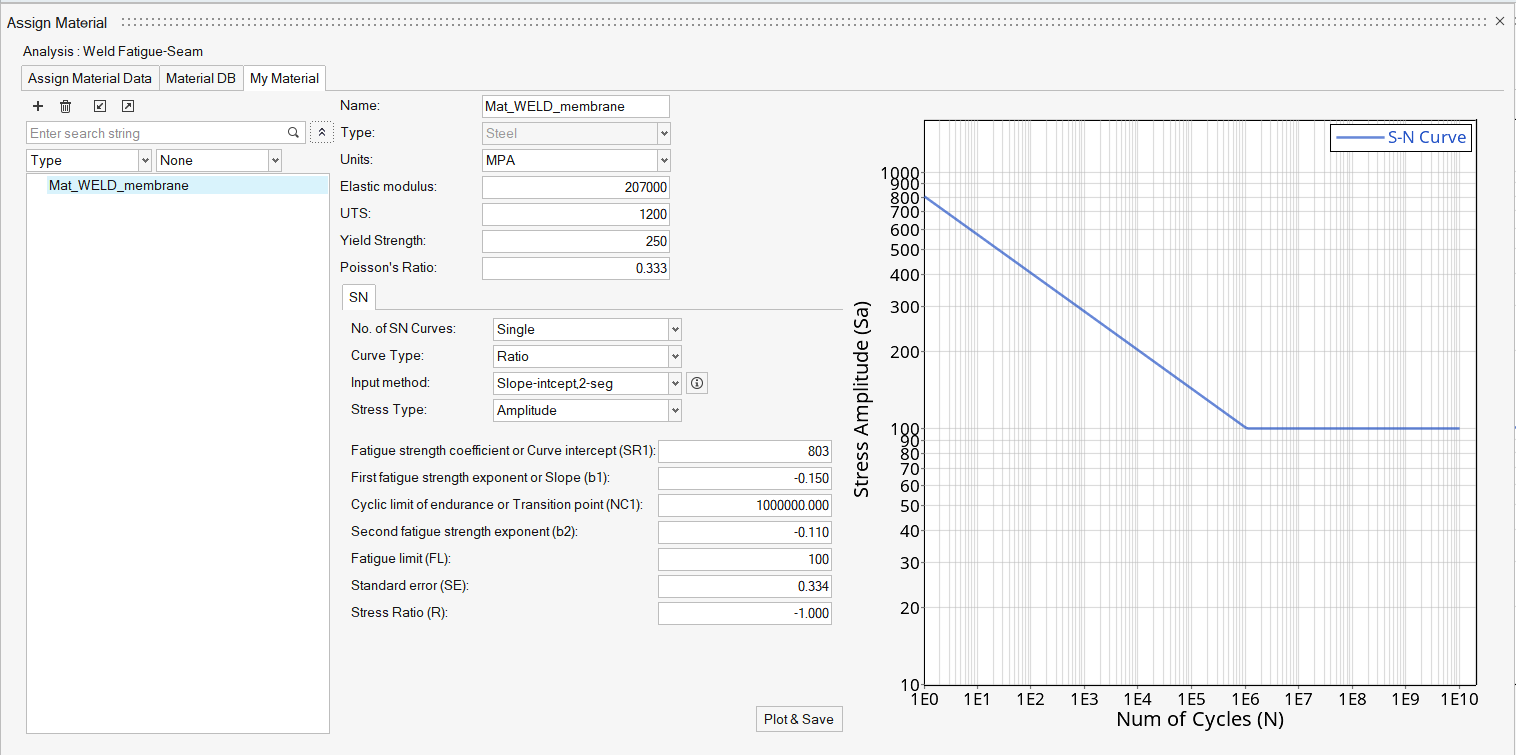Select the My Material tab
The height and width of the screenshot is (755, 1516).
pyautogui.click(x=284, y=78)
